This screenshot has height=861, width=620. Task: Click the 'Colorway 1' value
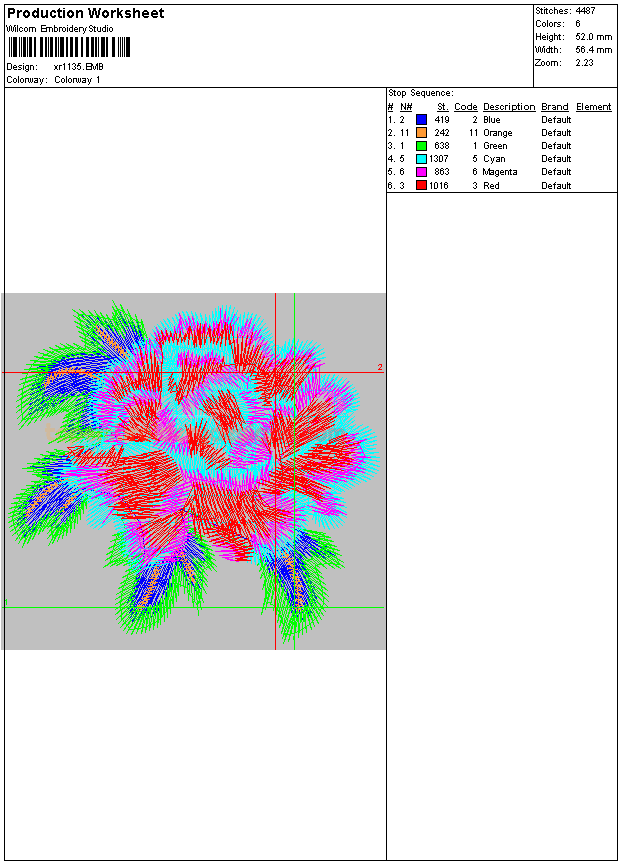click(77, 80)
